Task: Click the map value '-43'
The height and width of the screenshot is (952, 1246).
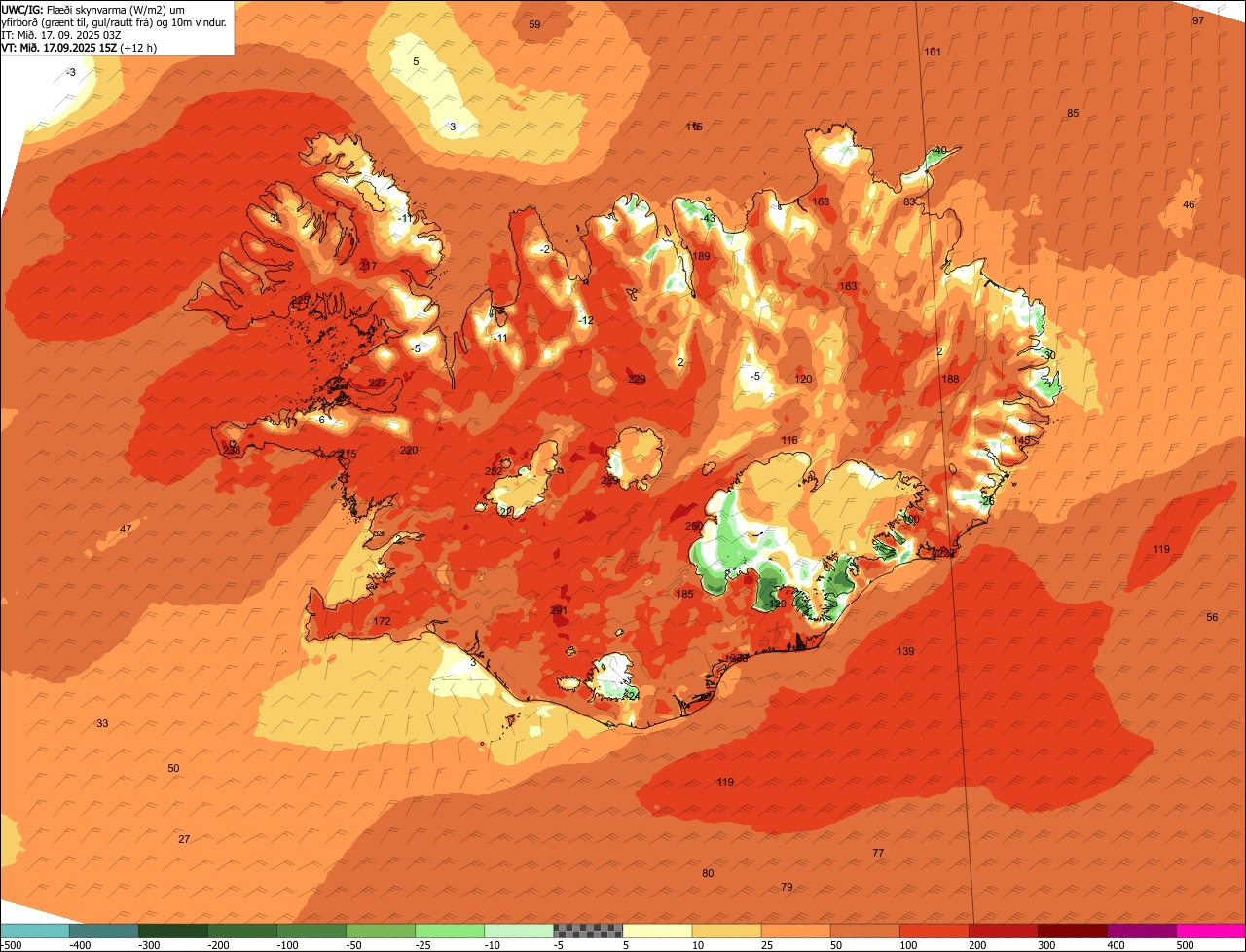Action: coord(708,219)
